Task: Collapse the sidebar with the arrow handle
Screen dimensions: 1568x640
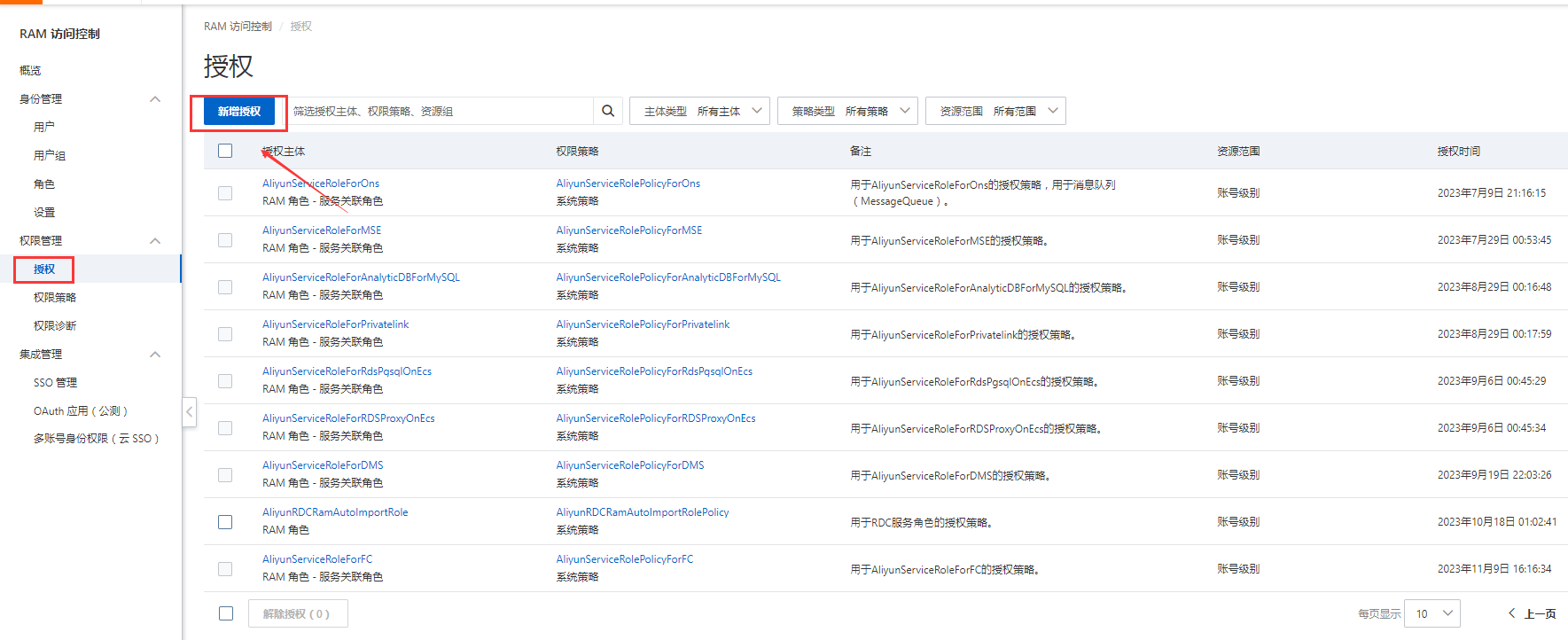Action: click(x=189, y=411)
